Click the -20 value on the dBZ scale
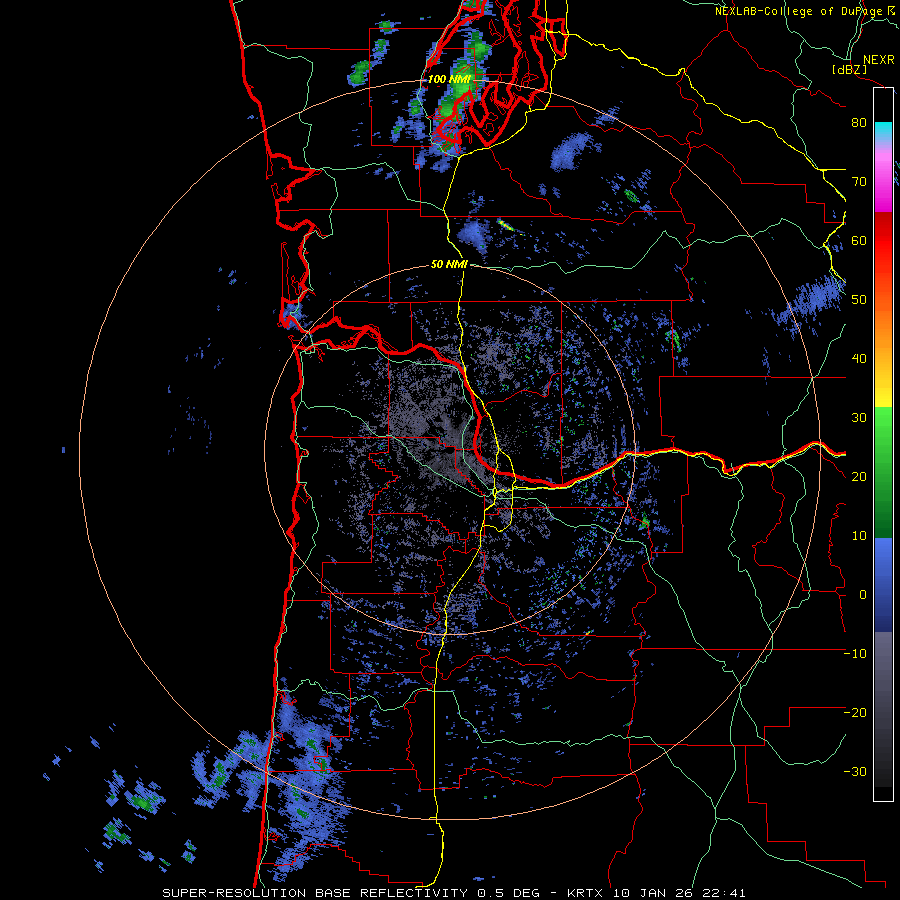The height and width of the screenshot is (900, 900). click(x=855, y=713)
